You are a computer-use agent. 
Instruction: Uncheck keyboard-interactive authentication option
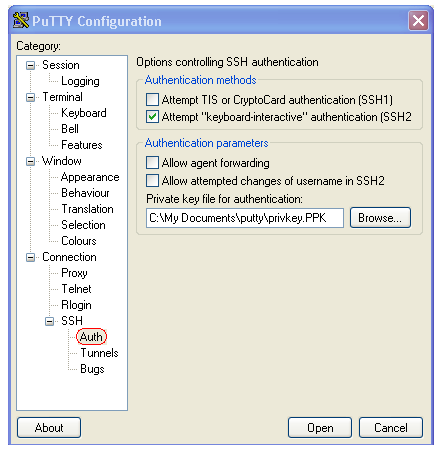click(152, 117)
